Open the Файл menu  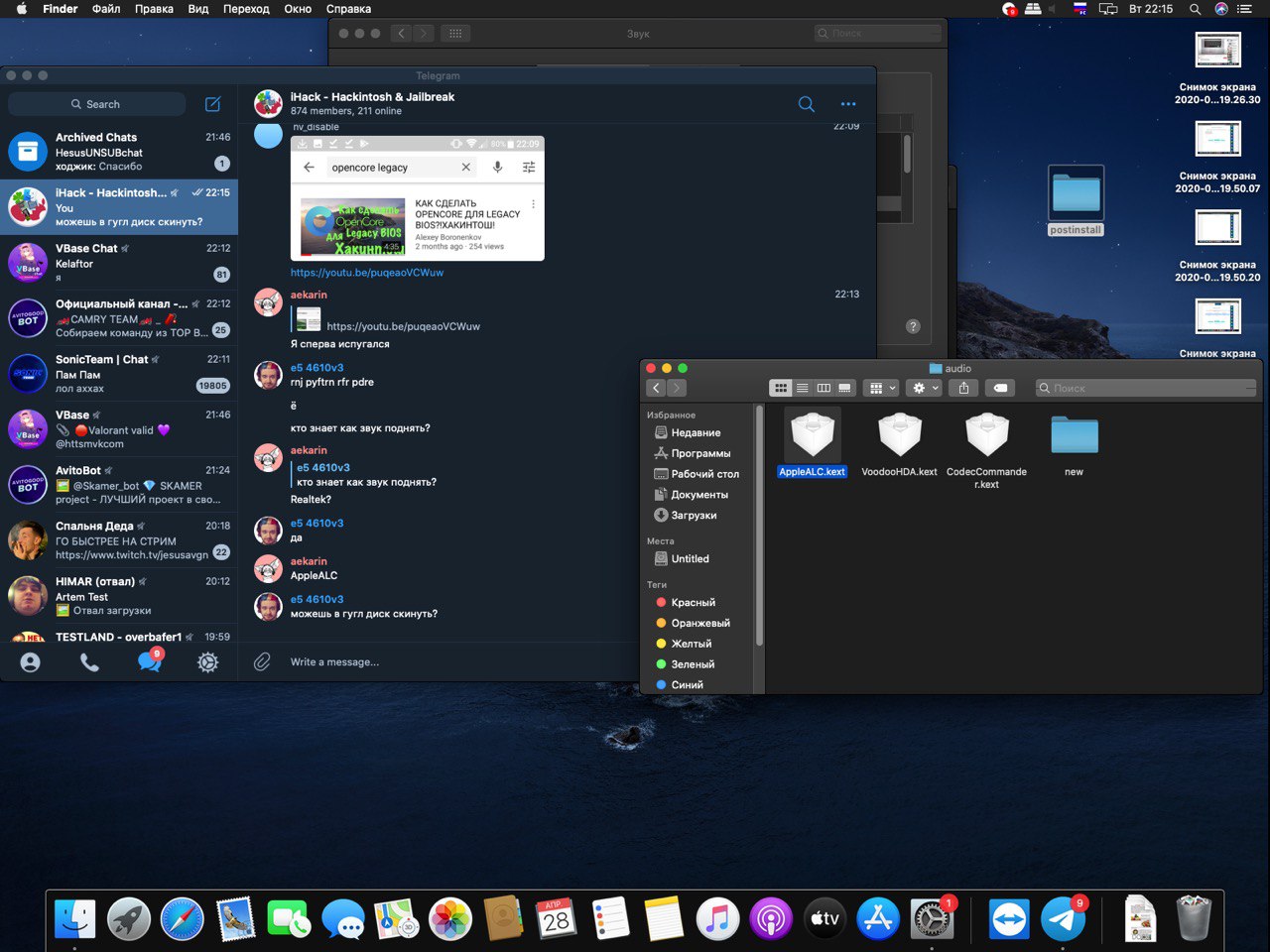point(106,9)
